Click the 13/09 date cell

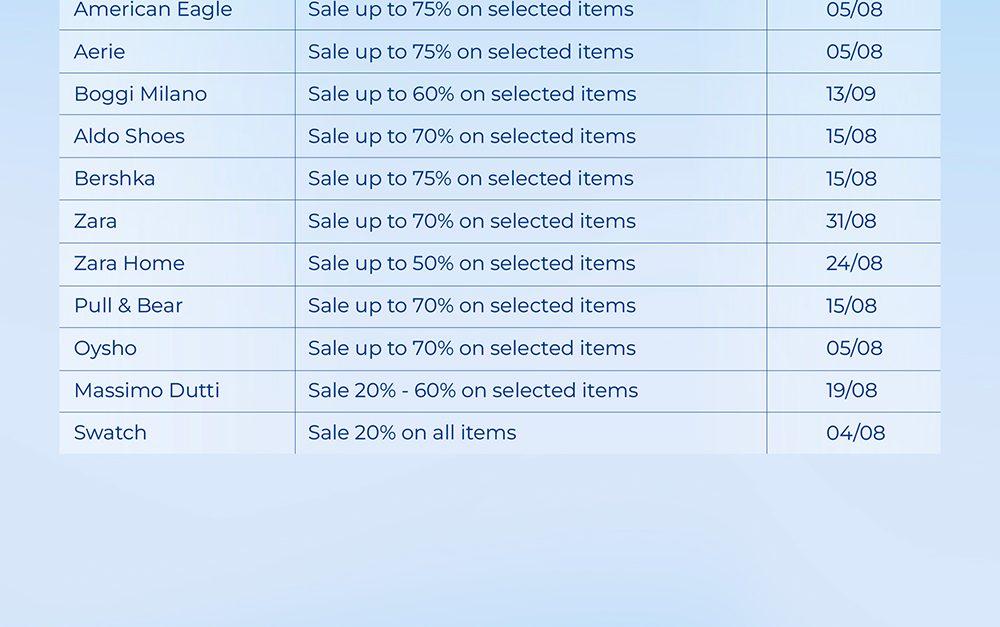point(851,94)
